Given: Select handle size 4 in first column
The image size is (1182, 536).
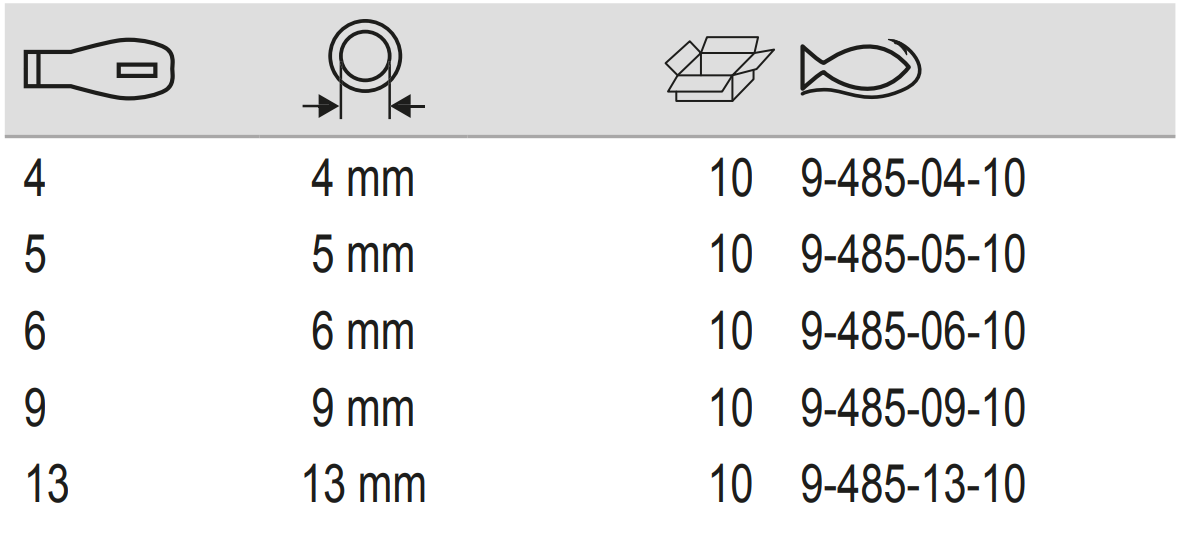Looking at the screenshot, I should click(34, 181).
